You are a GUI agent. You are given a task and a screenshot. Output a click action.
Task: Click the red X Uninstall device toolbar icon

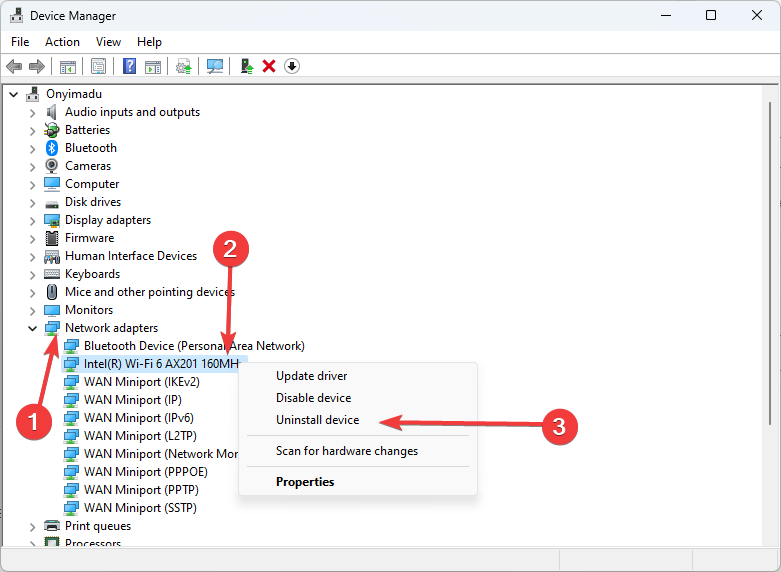[x=269, y=66]
